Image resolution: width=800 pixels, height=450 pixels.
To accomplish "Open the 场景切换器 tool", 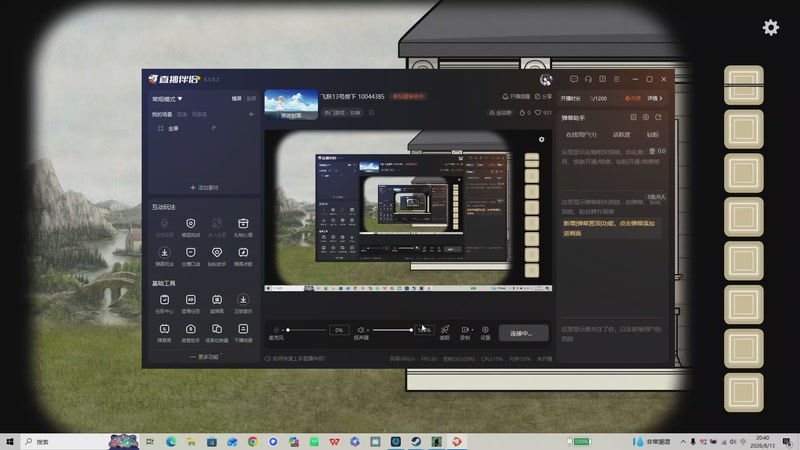I will tap(217, 333).
